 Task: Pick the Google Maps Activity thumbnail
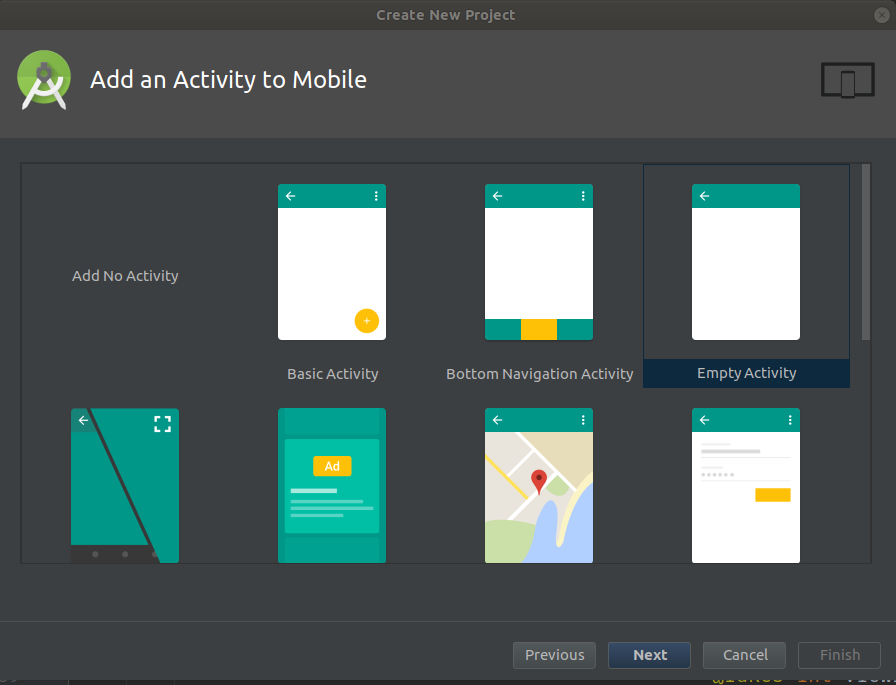(x=539, y=486)
